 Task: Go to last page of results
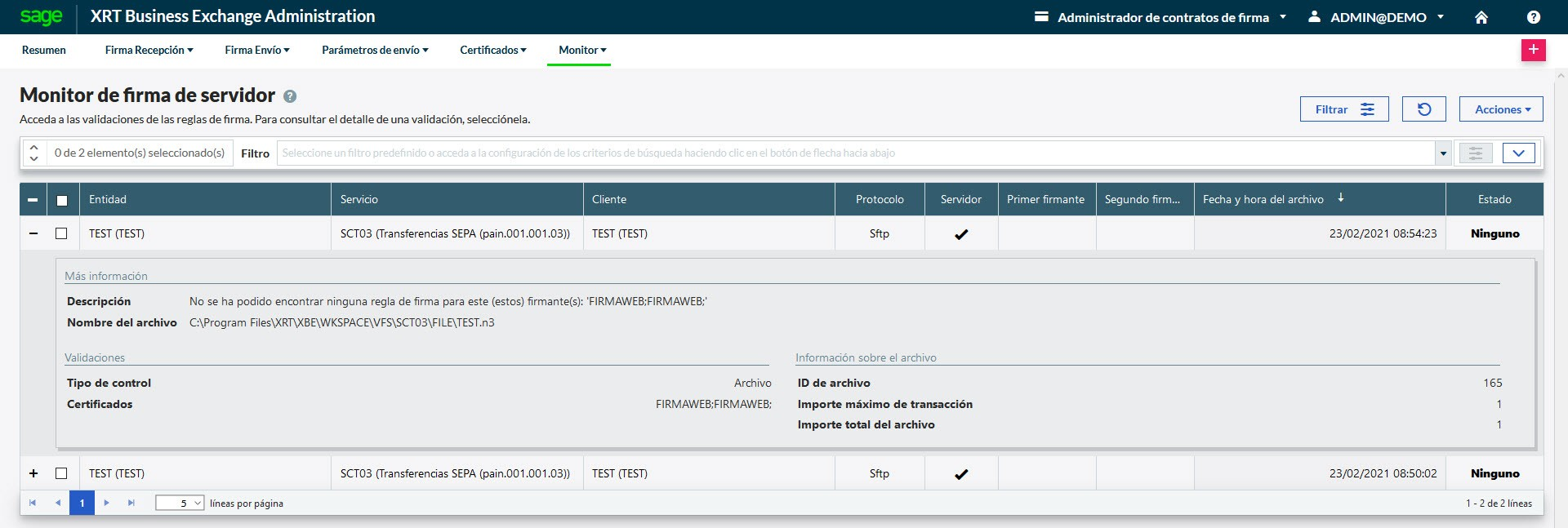click(x=131, y=503)
